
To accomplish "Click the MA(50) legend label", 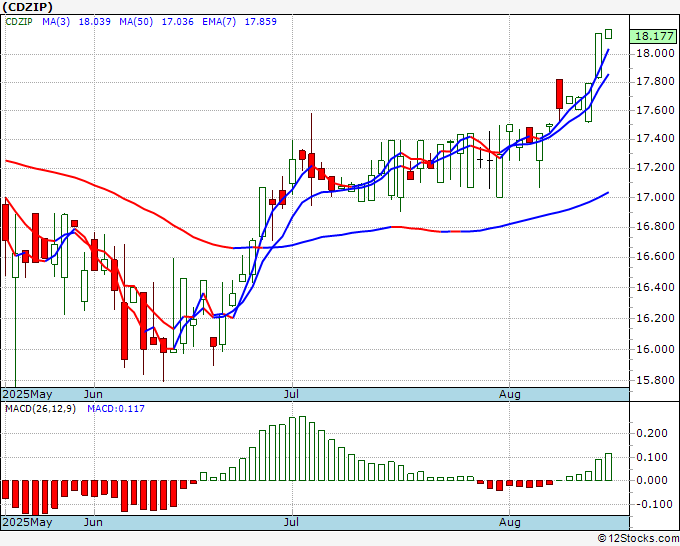I will 136,21.
